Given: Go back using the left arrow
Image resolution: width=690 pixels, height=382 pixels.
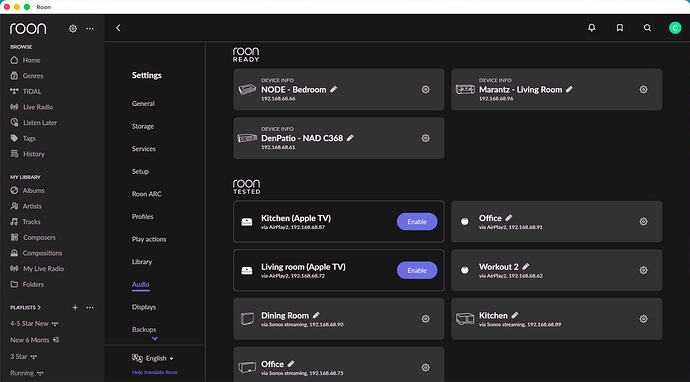Looking at the screenshot, I should [x=118, y=28].
